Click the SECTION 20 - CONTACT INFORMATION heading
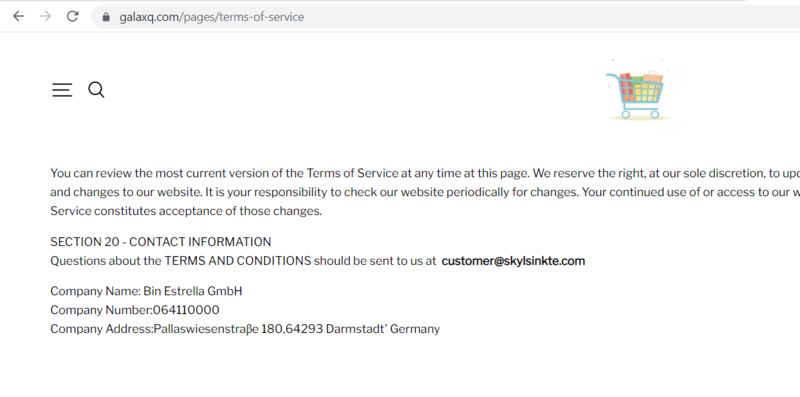This screenshot has width=800, height=397. click(x=161, y=242)
